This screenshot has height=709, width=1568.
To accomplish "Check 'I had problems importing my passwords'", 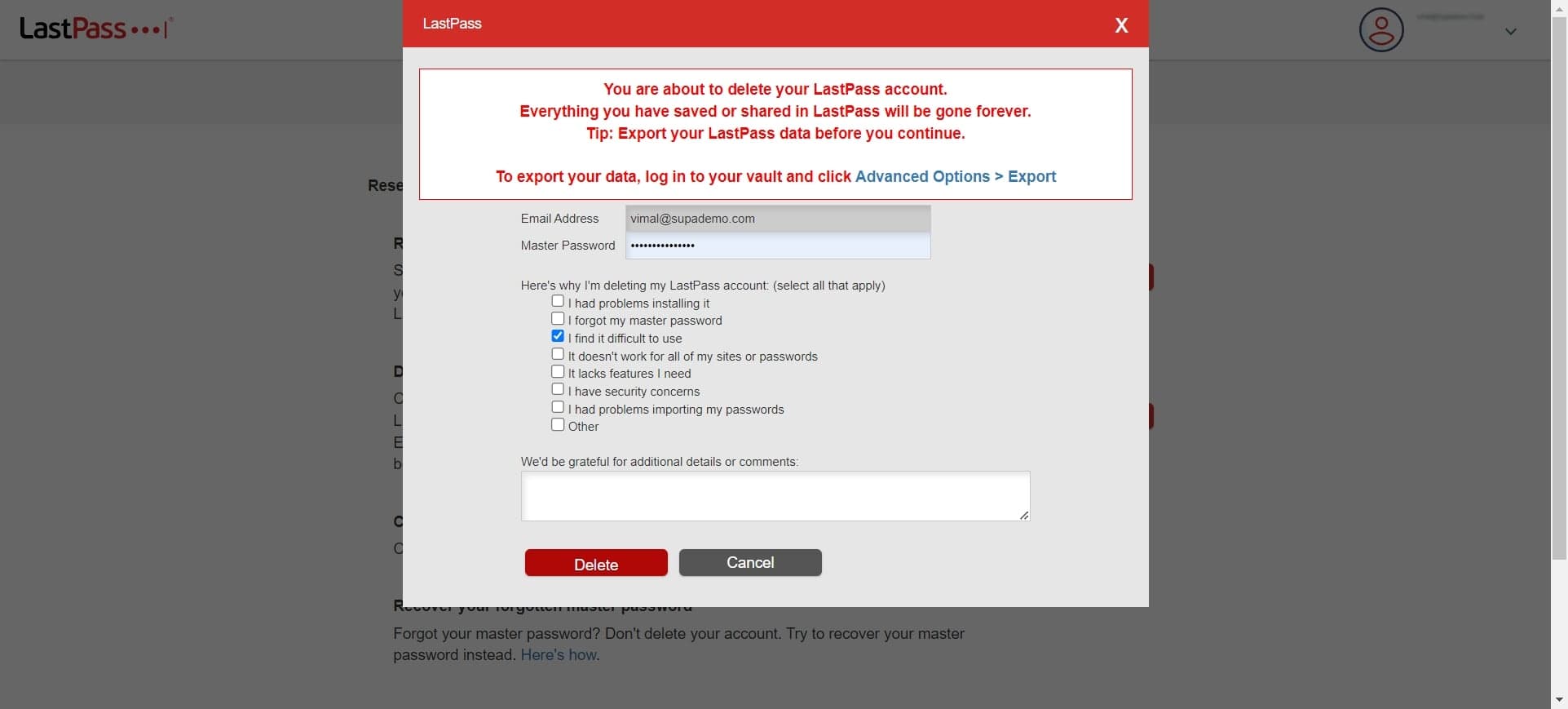I will click(x=558, y=407).
